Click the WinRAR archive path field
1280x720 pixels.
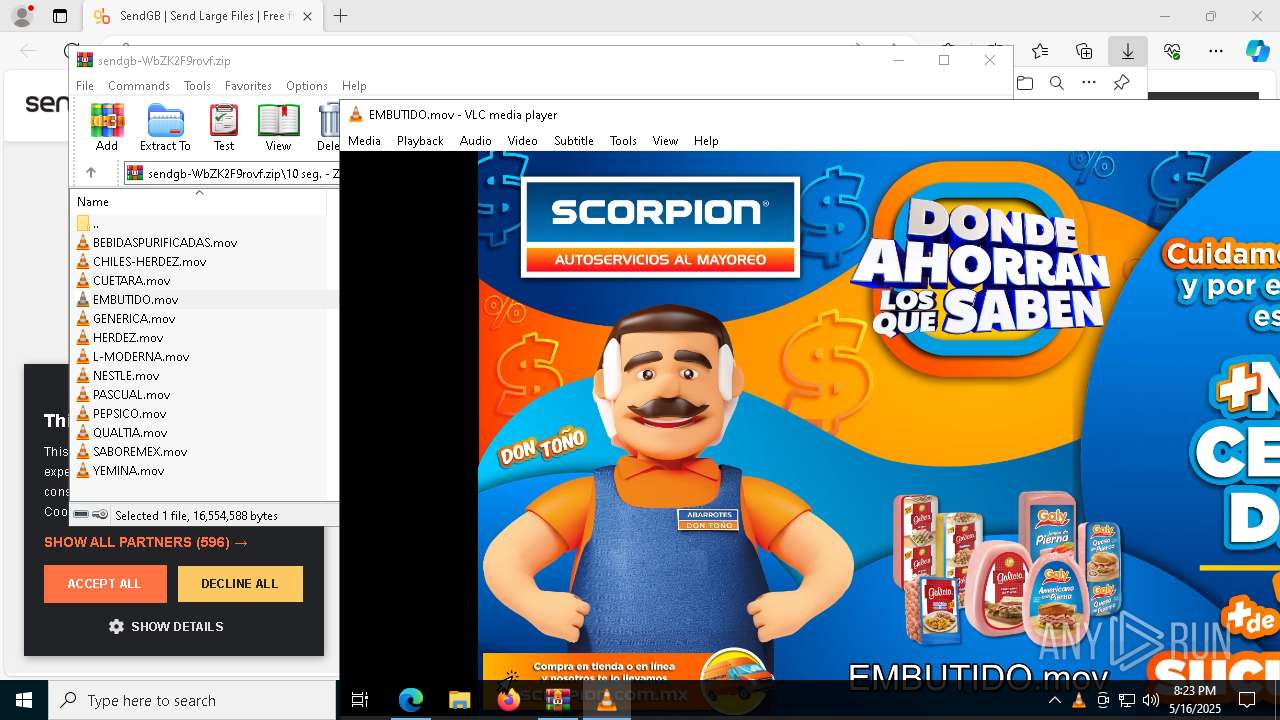coord(231,173)
